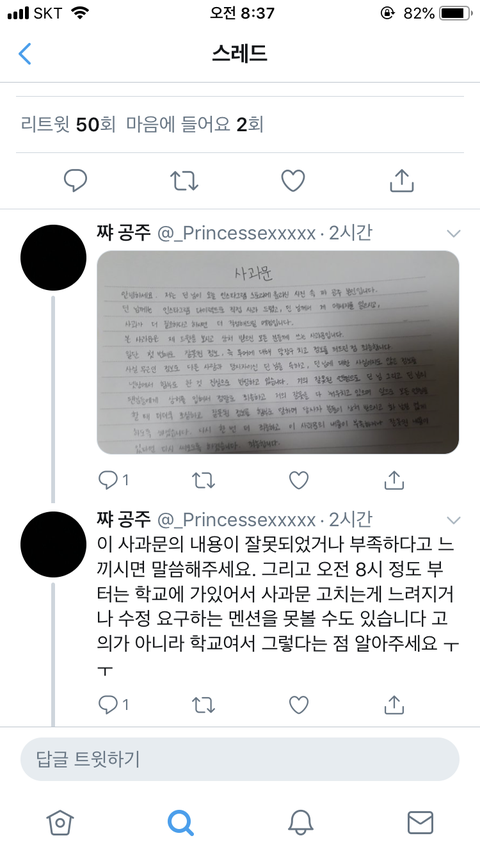Share the main tweet
The height and width of the screenshot is (854, 480).
pos(402,181)
